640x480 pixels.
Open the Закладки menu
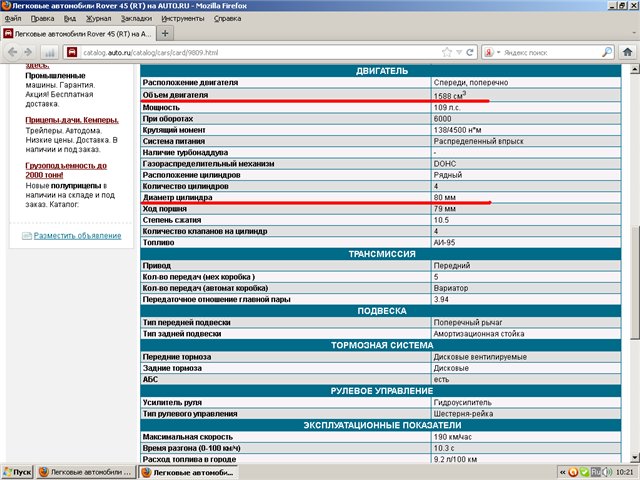coord(136,18)
